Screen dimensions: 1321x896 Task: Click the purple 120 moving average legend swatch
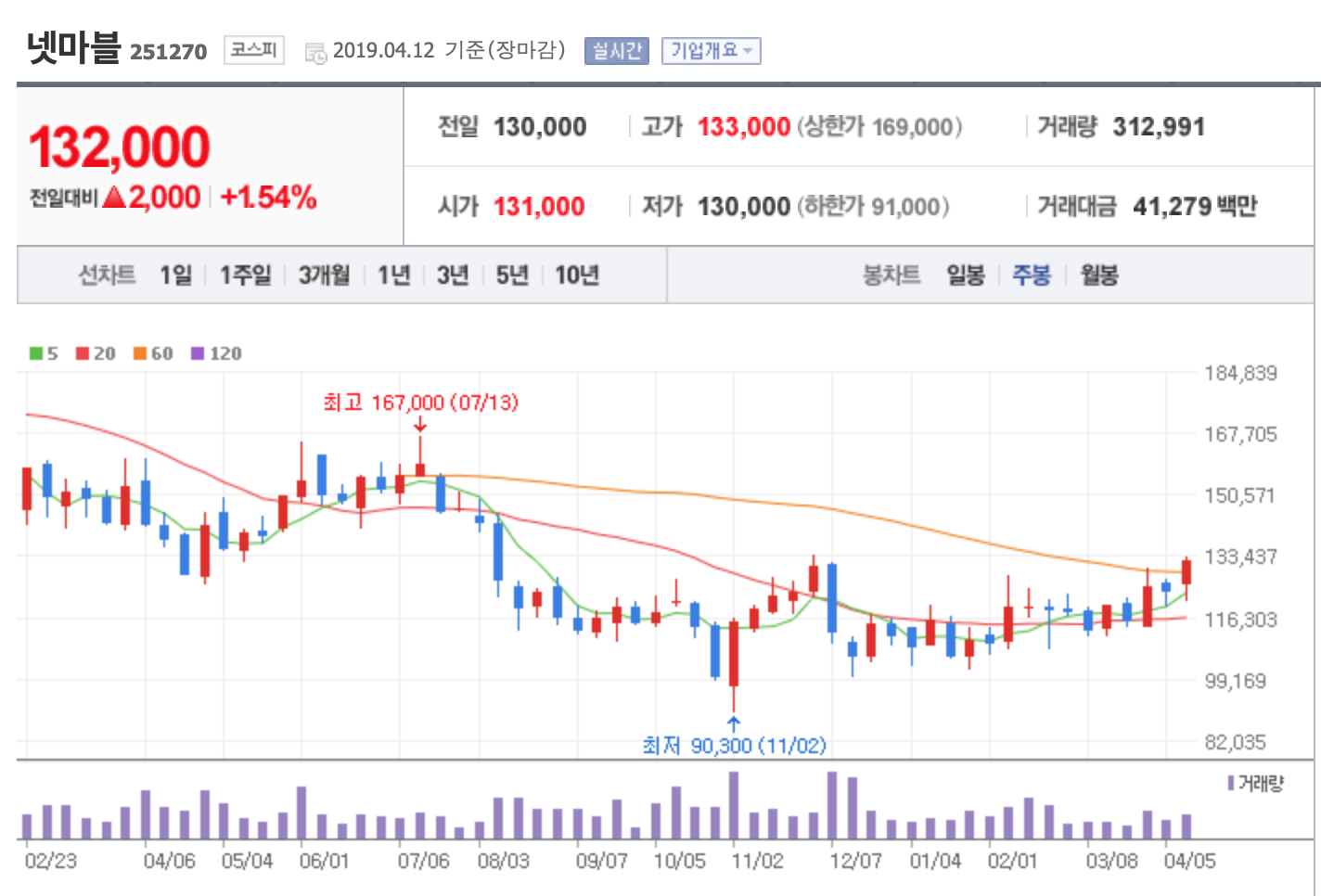pyautogui.click(x=198, y=353)
